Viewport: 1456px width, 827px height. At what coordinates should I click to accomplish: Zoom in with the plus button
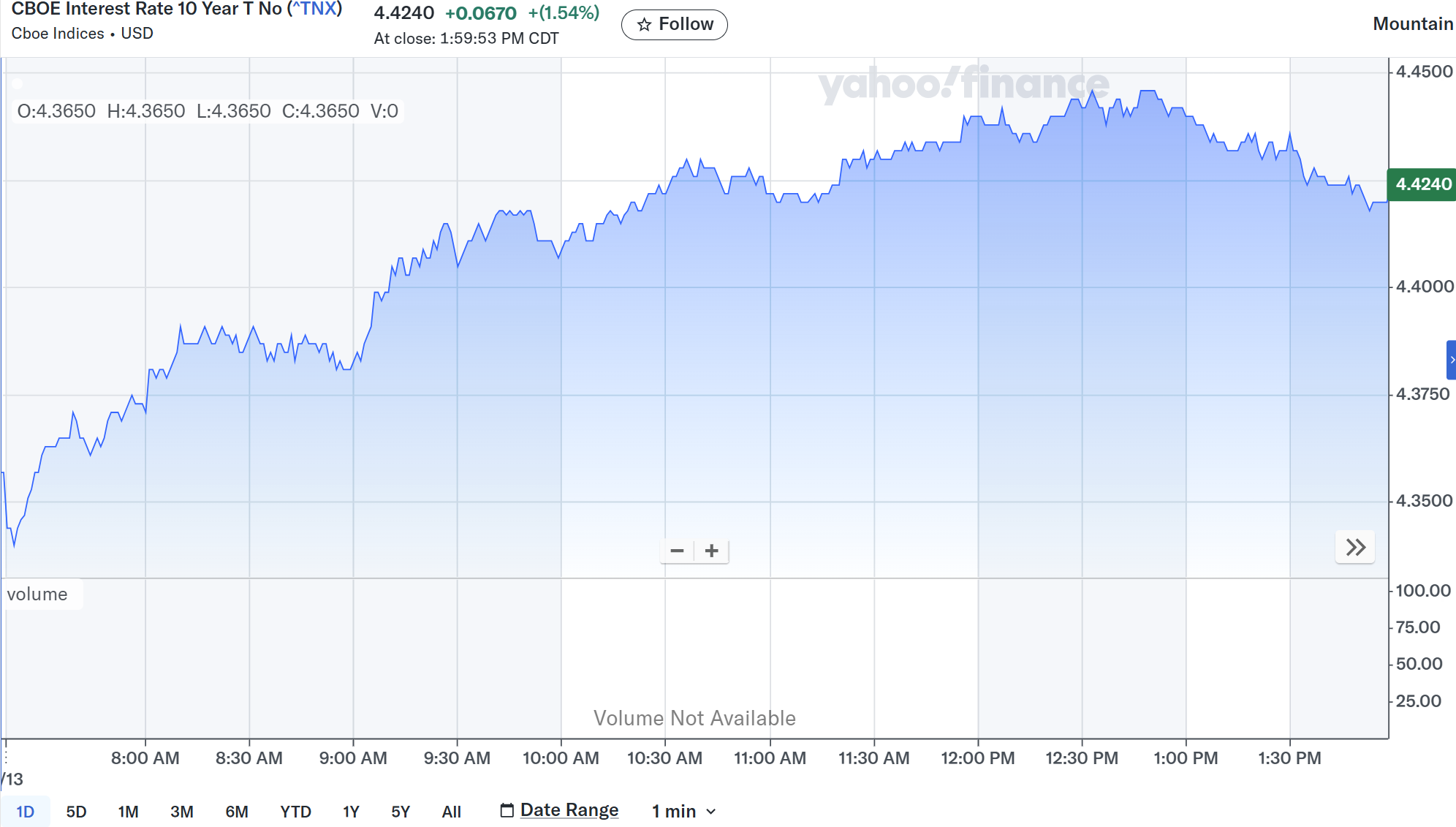pyautogui.click(x=712, y=551)
